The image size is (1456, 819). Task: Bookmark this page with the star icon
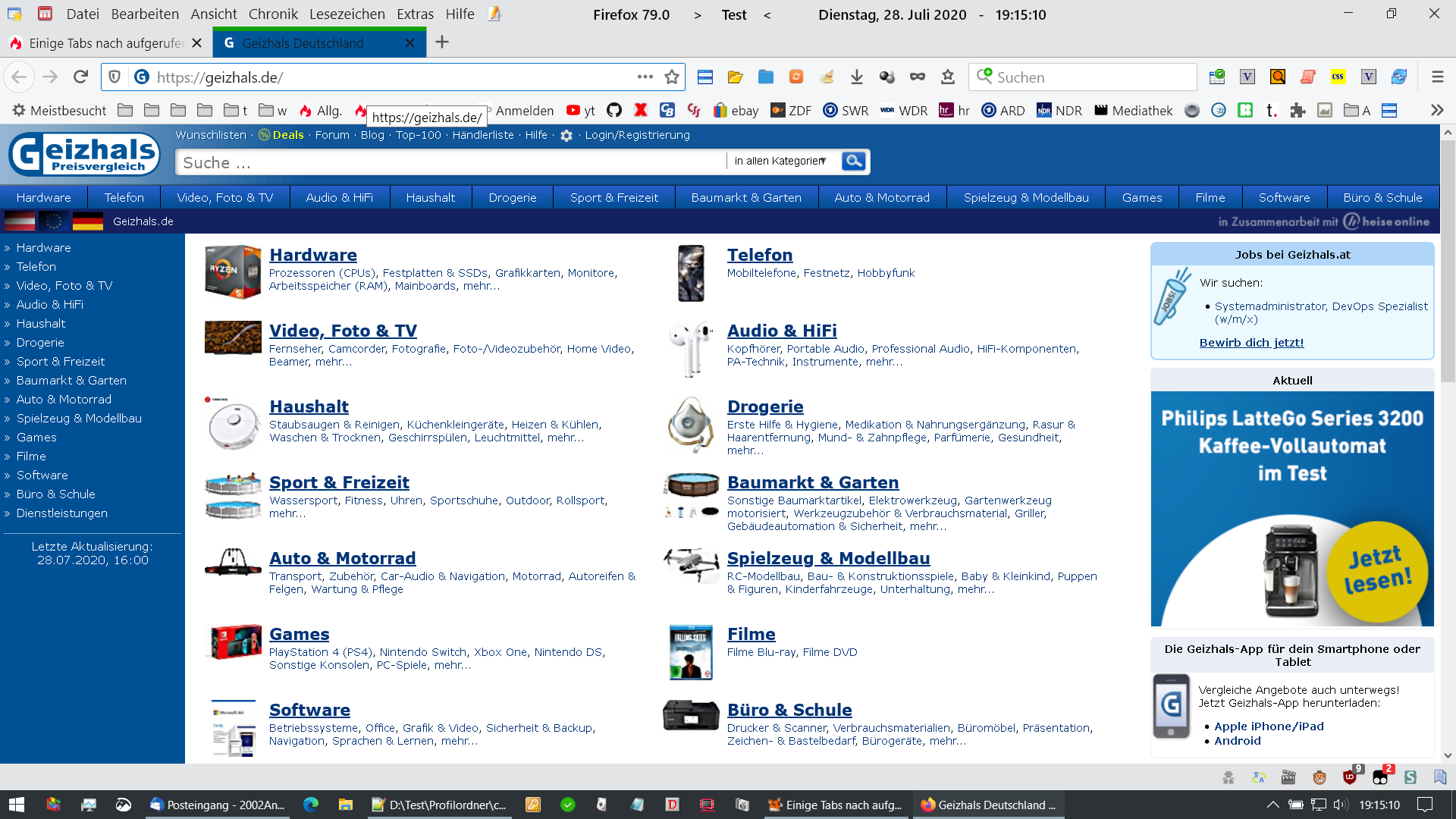click(671, 77)
